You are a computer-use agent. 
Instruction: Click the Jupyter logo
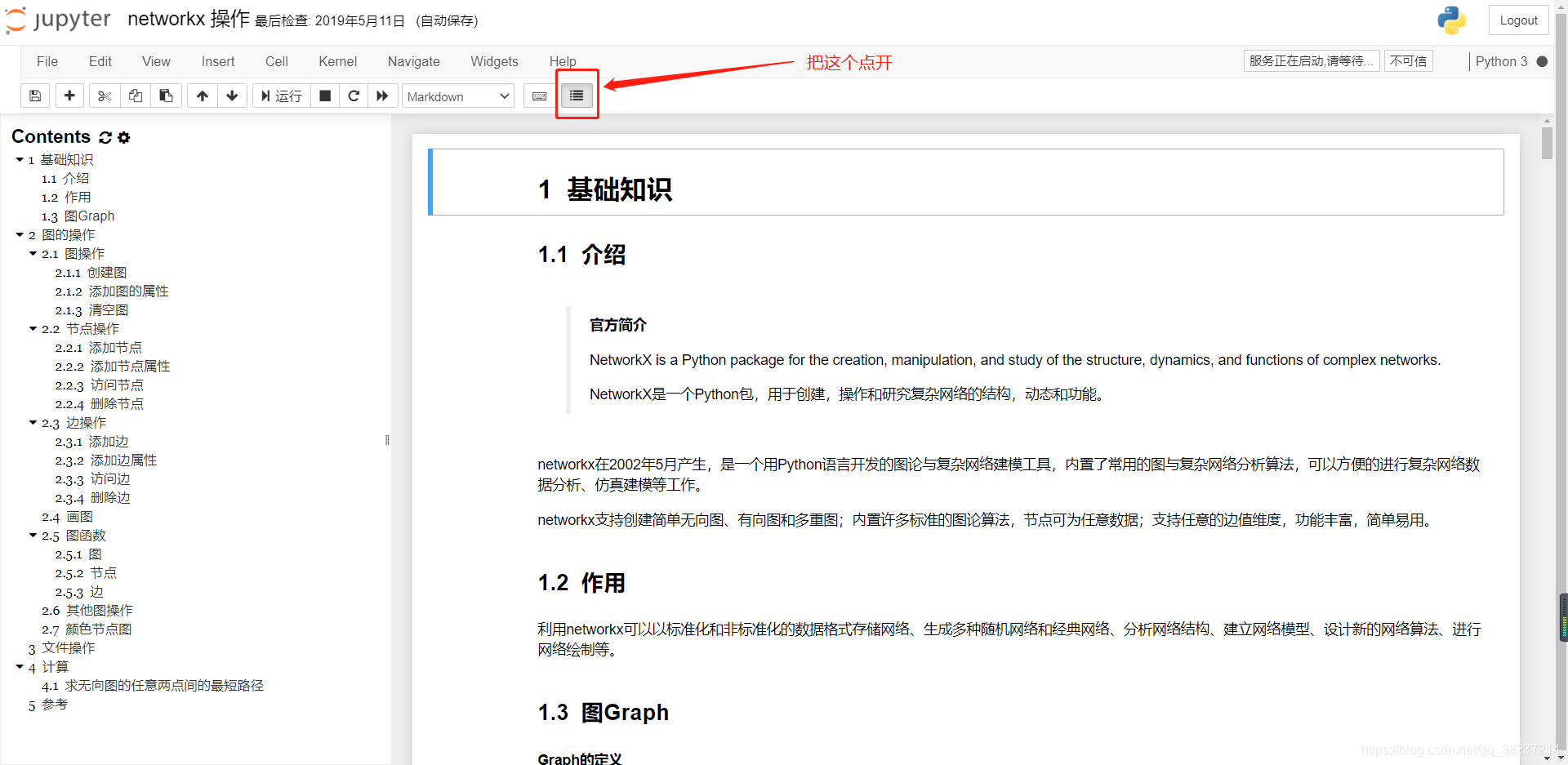(58, 20)
